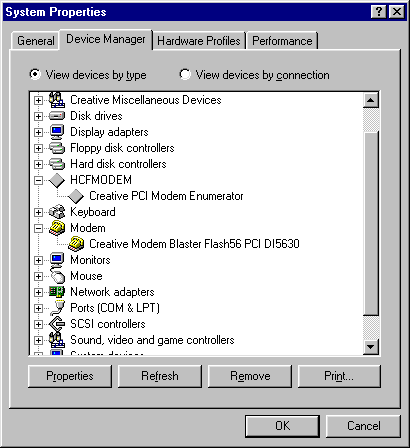Expand Creative Miscellaneous Devices node
The width and height of the screenshot is (410, 448).
38,100
